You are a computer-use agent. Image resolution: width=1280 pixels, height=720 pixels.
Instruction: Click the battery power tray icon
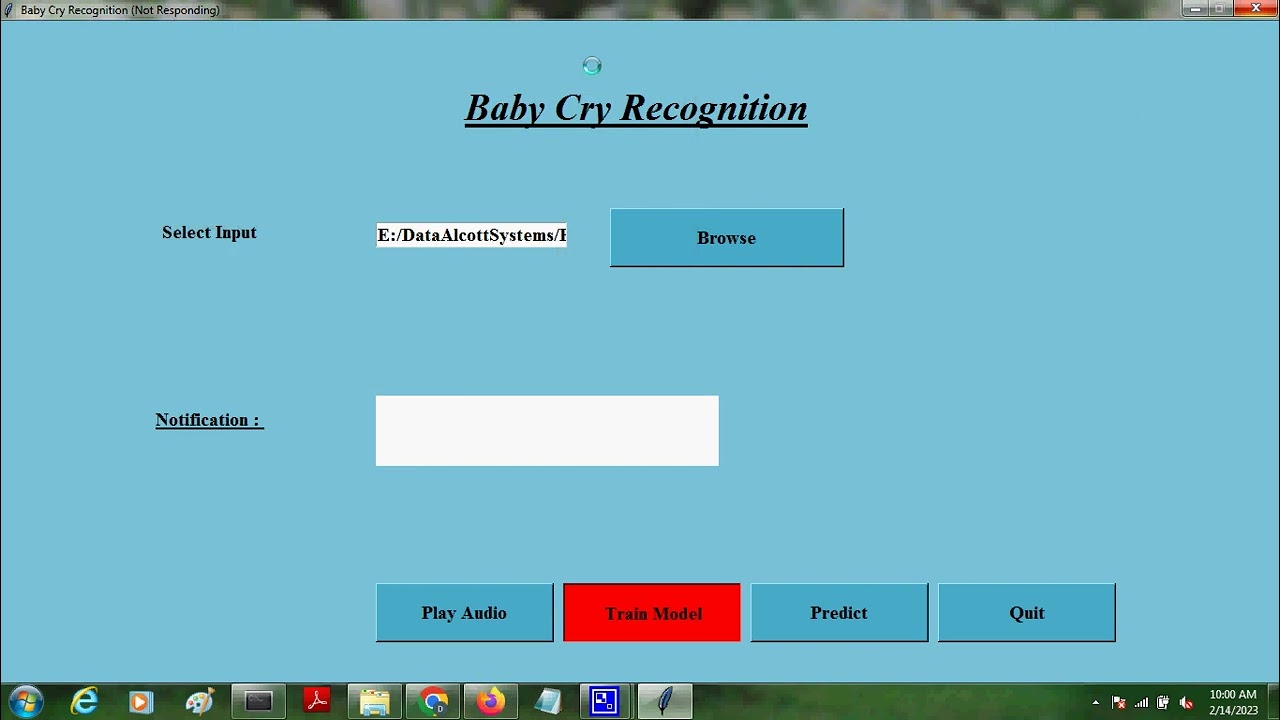tap(1163, 703)
